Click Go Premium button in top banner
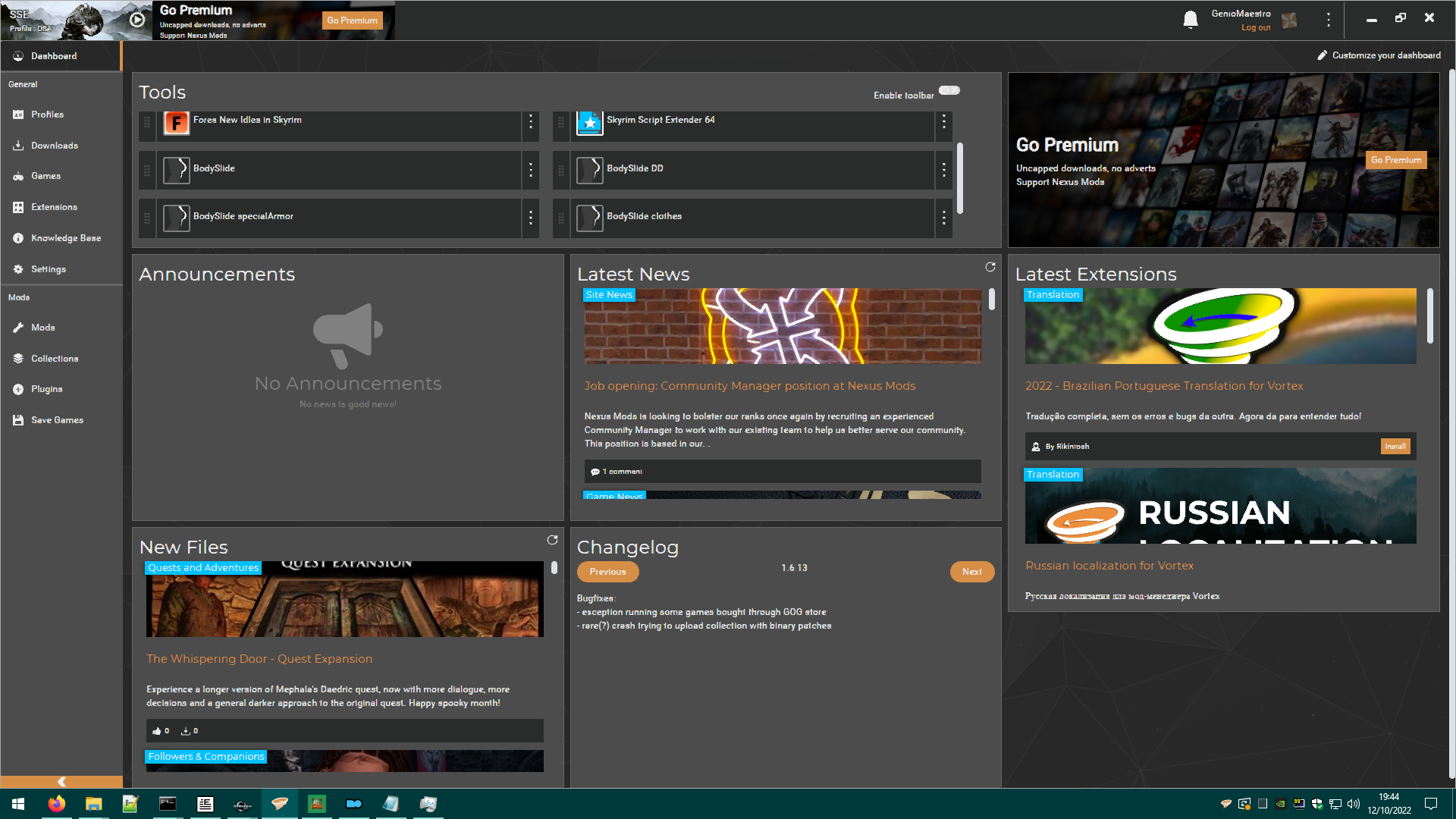The width and height of the screenshot is (1456, 819). click(x=352, y=20)
